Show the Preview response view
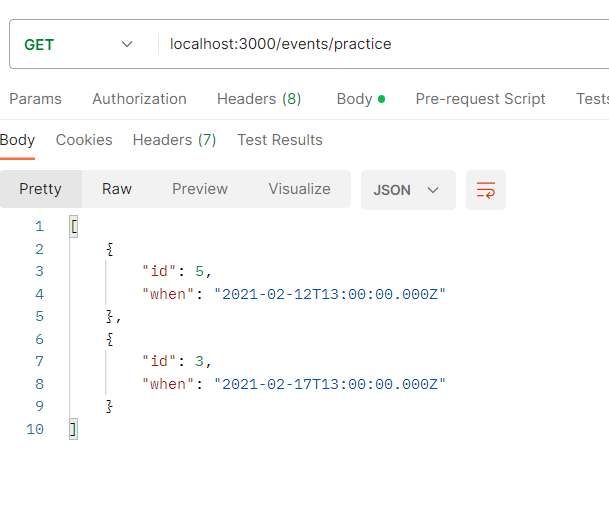The image size is (609, 505). point(200,189)
